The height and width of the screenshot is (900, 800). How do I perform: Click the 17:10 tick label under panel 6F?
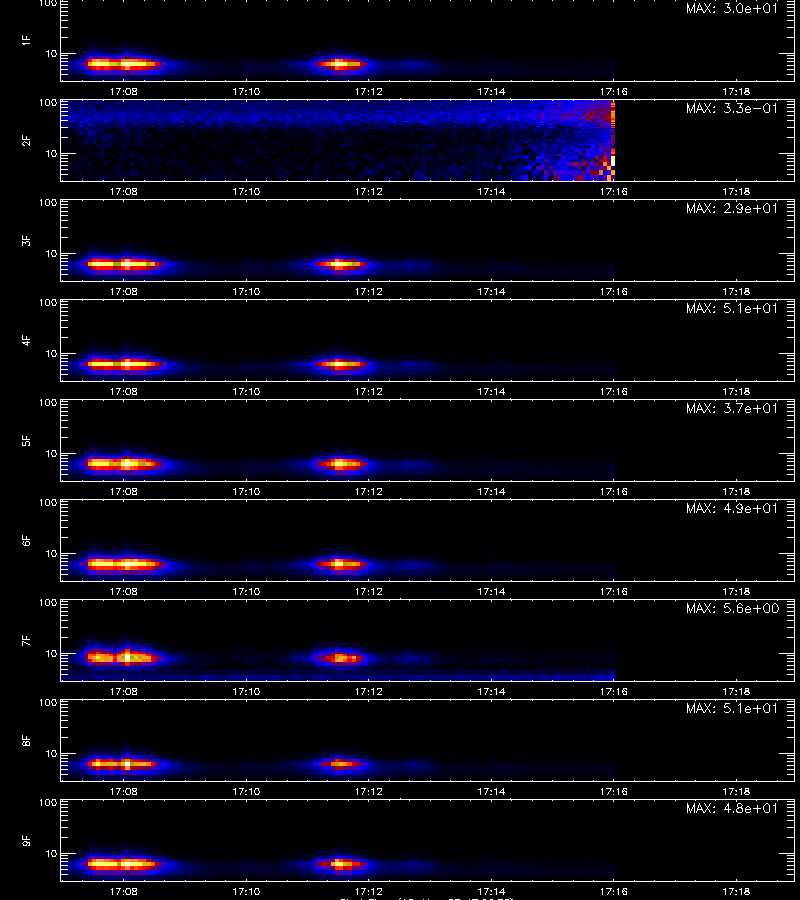tap(246, 591)
